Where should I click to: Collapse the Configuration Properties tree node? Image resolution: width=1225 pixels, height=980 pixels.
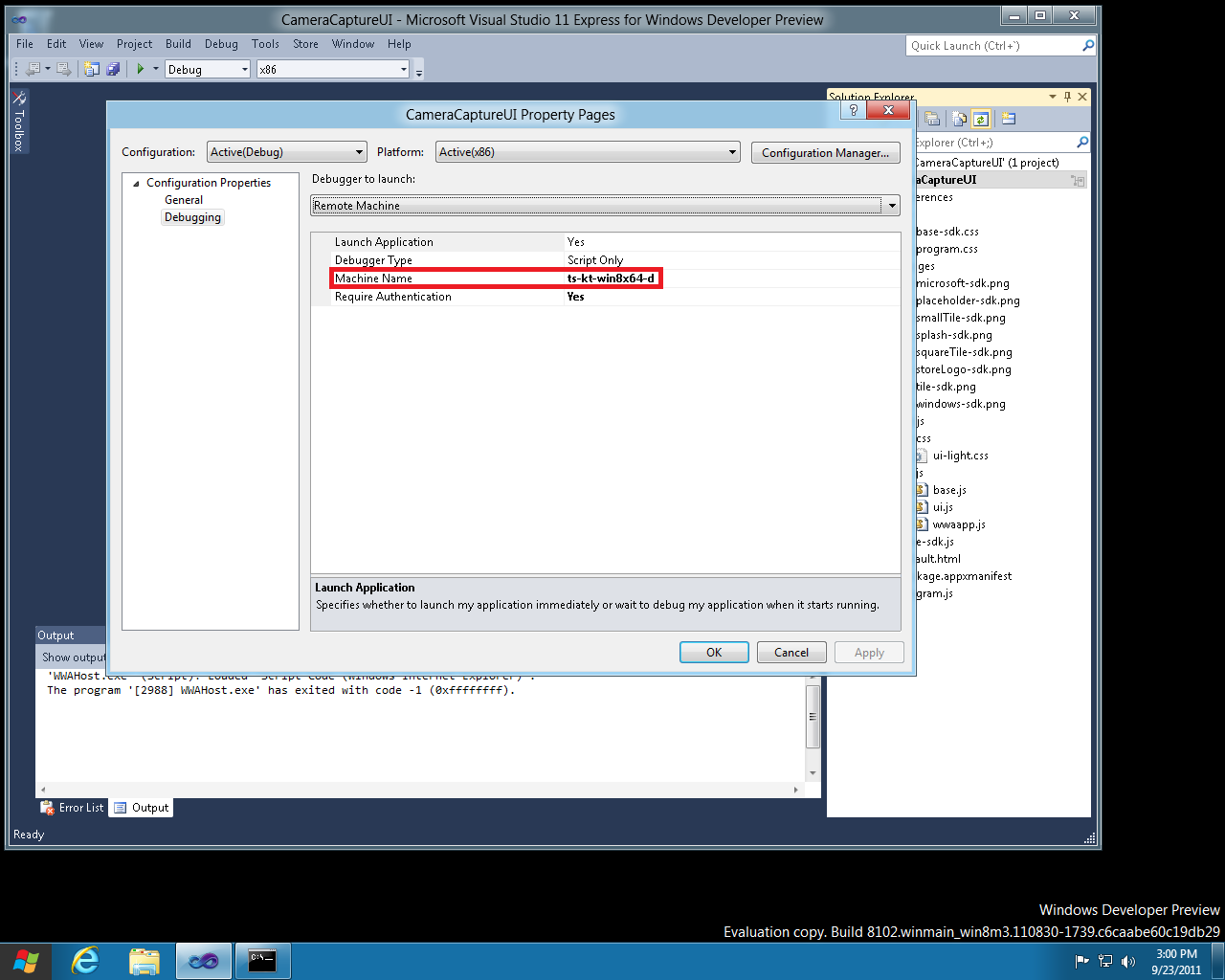(x=136, y=182)
